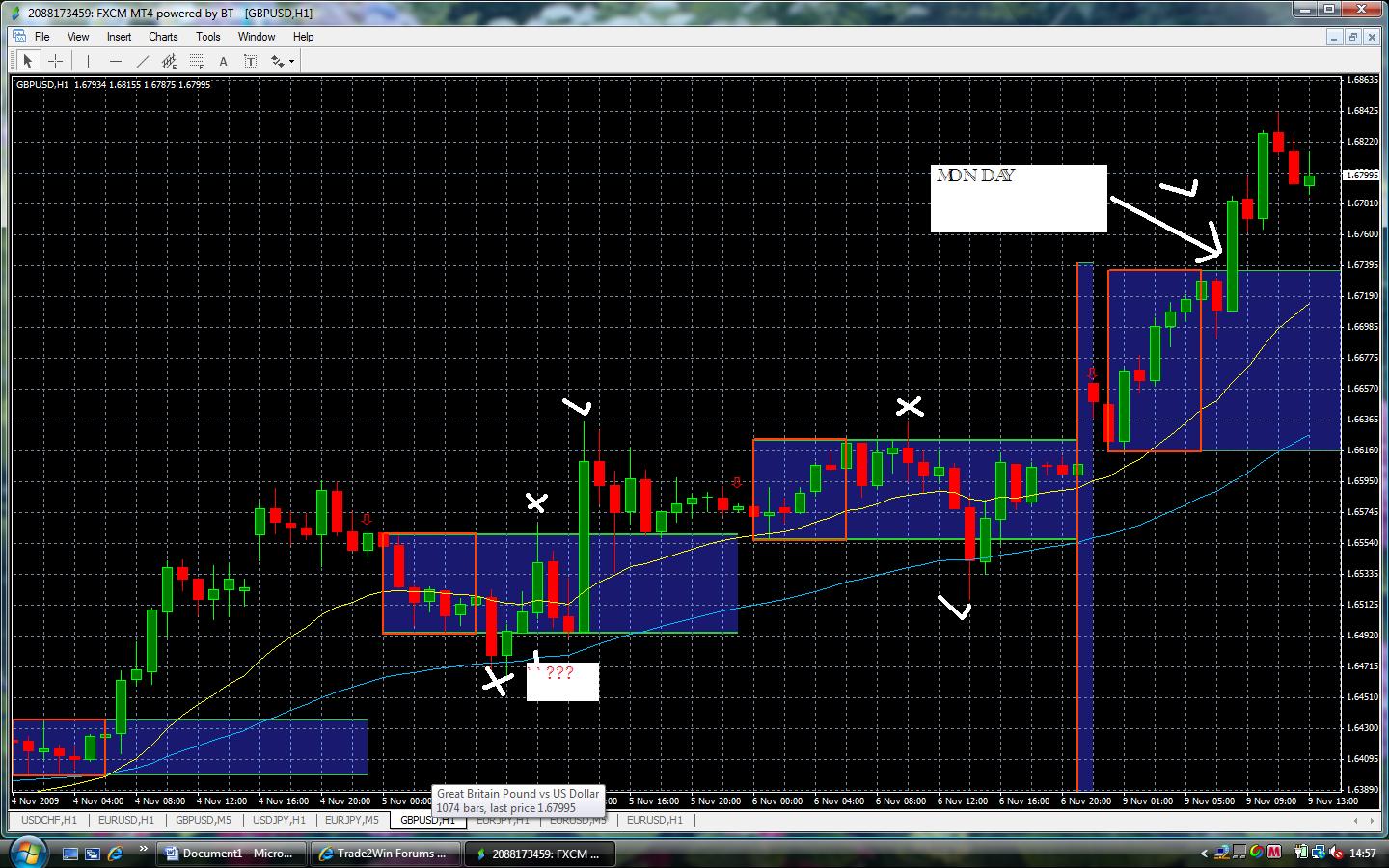This screenshot has height=868, width=1389.
Task: Show hidden tray icons arrow
Action: coord(1203,853)
